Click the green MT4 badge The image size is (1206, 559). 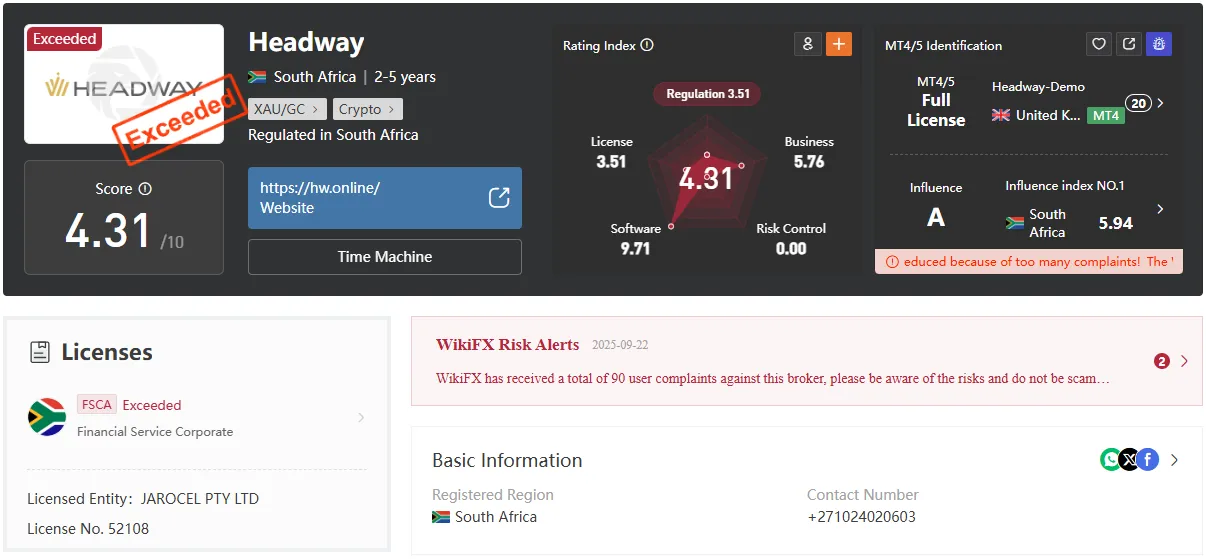(x=1105, y=116)
